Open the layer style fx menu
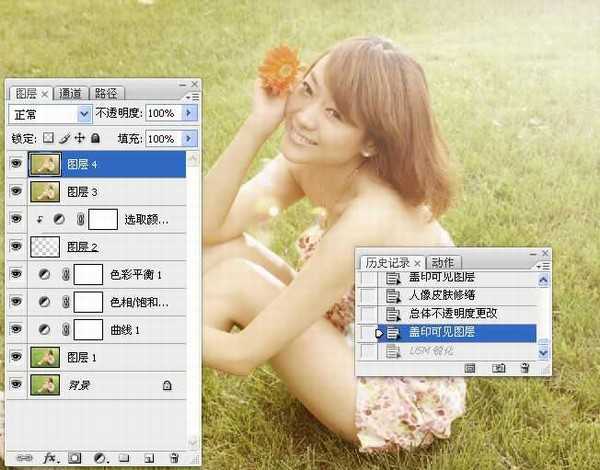The image size is (600, 470). [50, 457]
